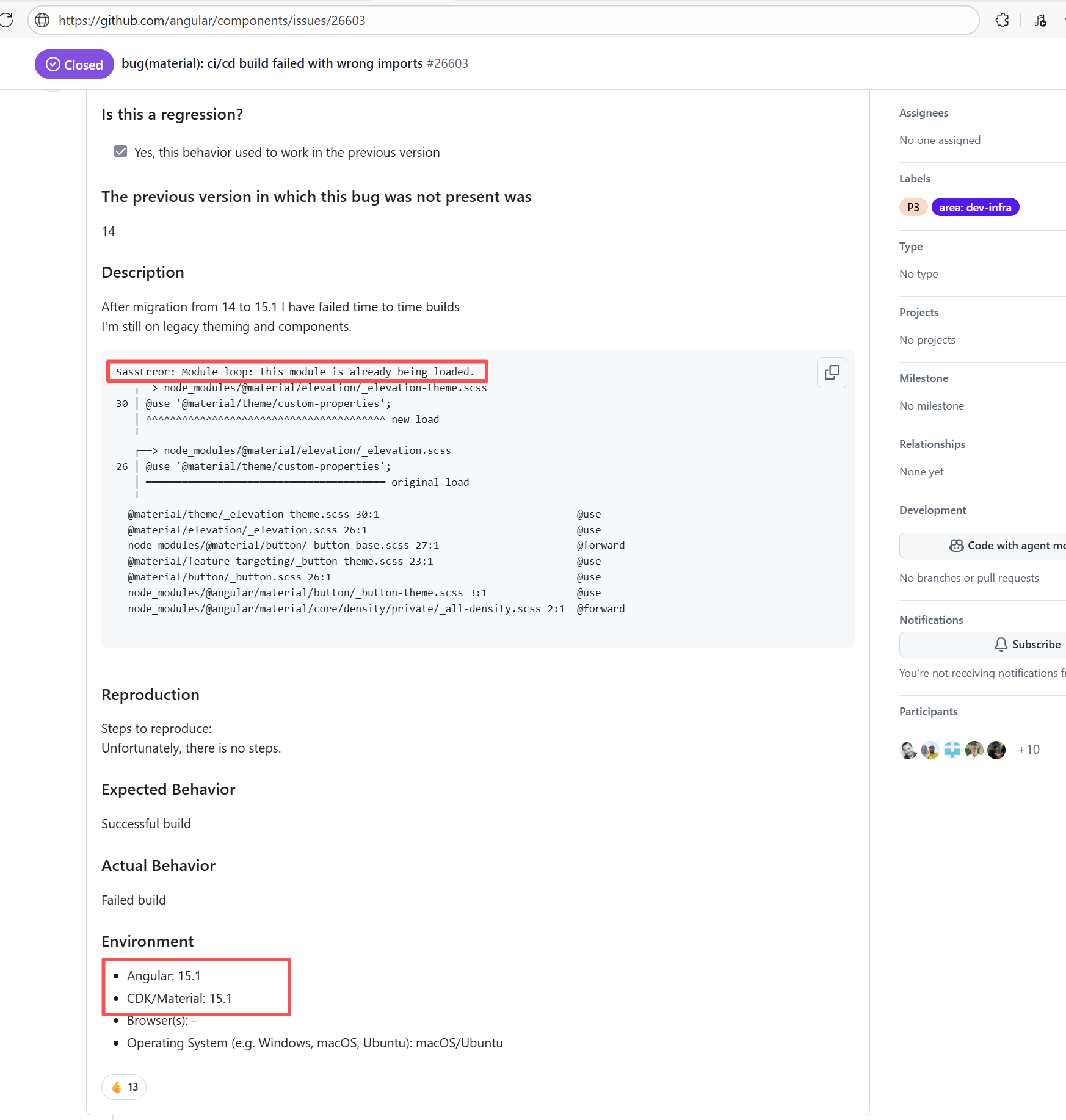Screen dimensions: 1066x1120
Task: Toggle the regression checkbox
Action: (121, 151)
